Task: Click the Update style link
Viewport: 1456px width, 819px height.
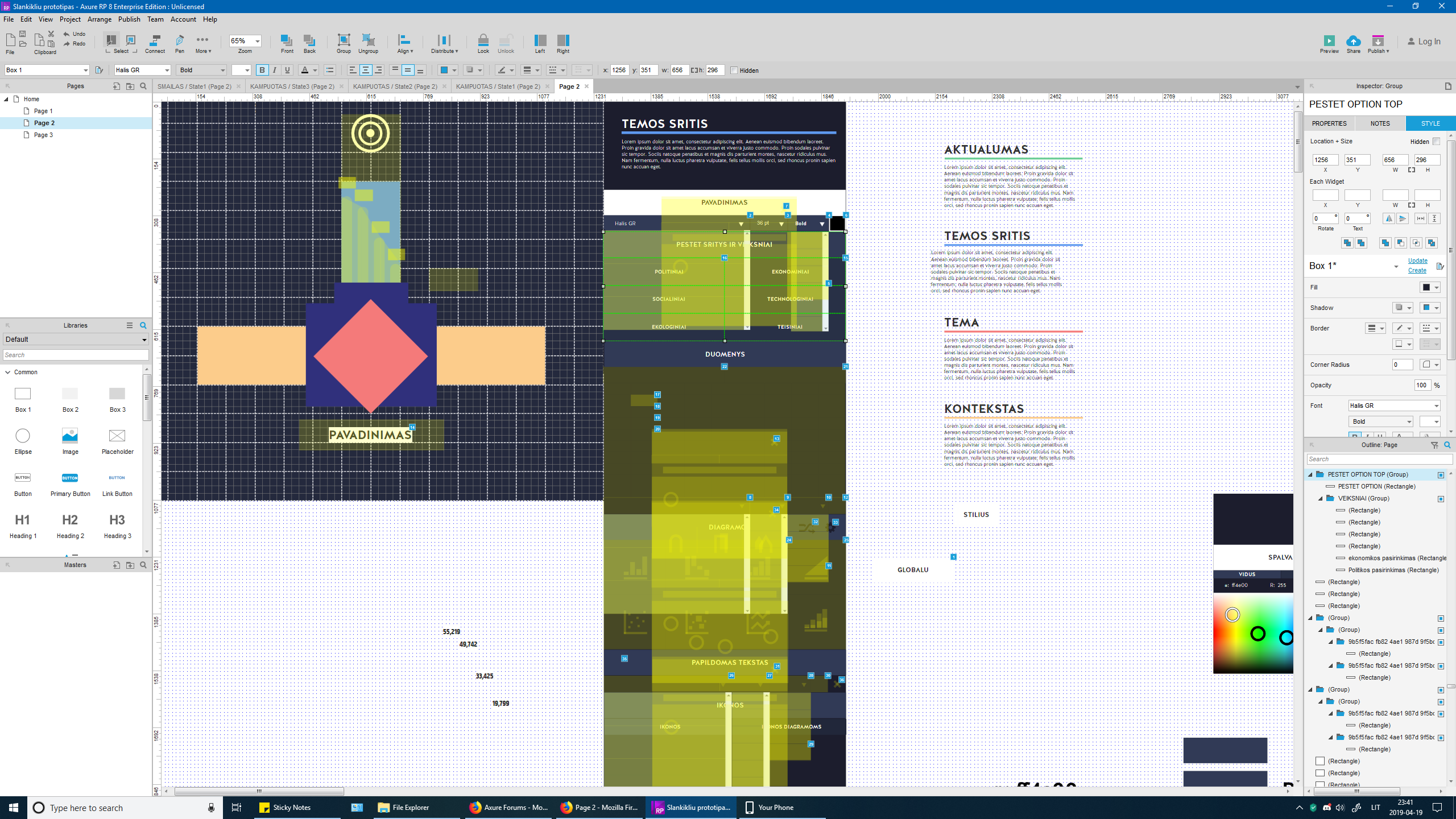Action: pyautogui.click(x=1417, y=260)
